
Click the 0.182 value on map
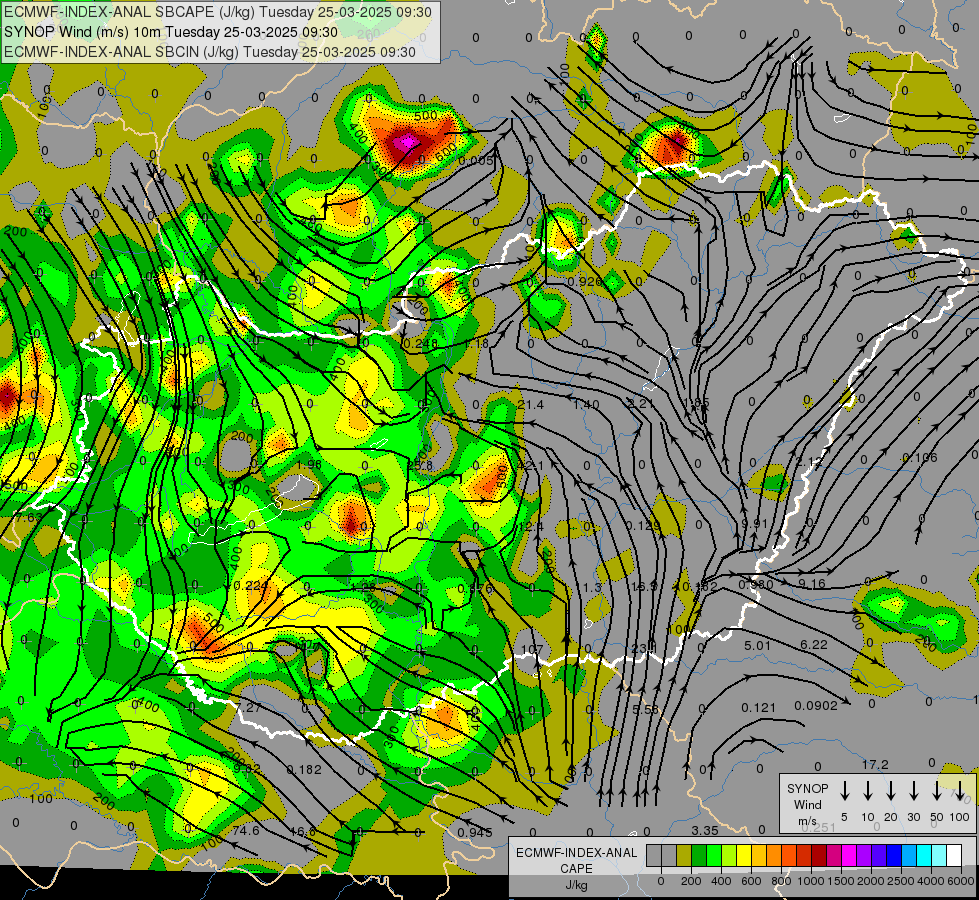pos(304,769)
